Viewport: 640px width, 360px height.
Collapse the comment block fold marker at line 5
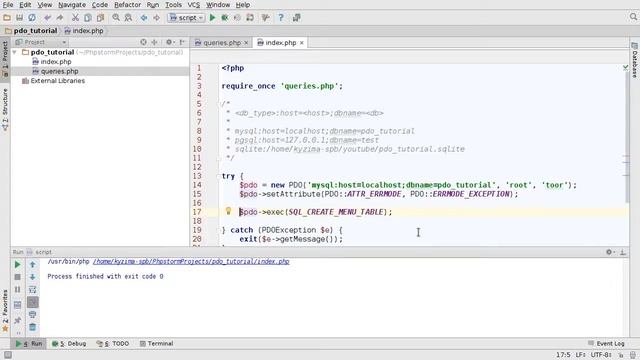[x=219, y=104]
